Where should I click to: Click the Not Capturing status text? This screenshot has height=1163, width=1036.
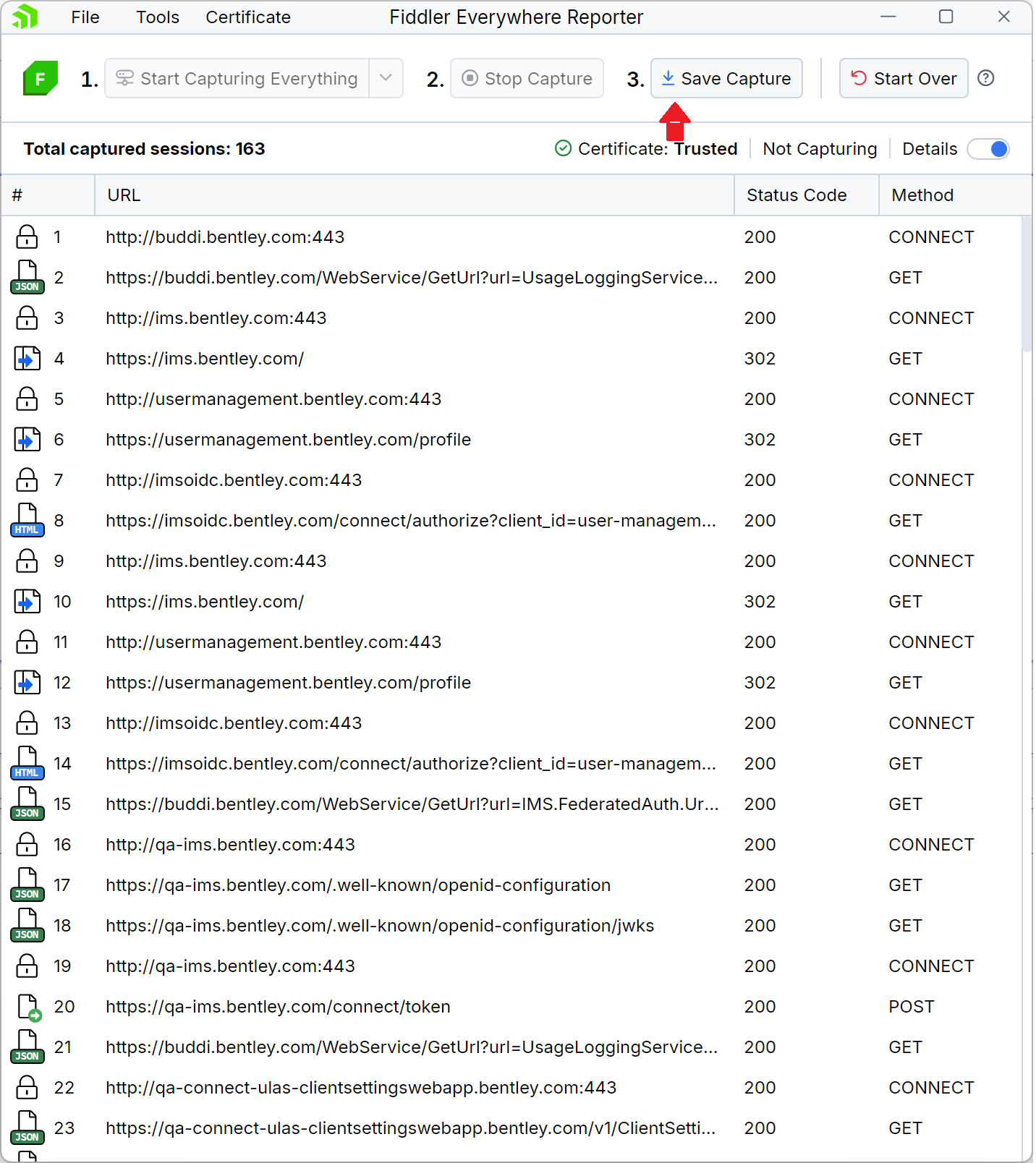[x=820, y=148]
